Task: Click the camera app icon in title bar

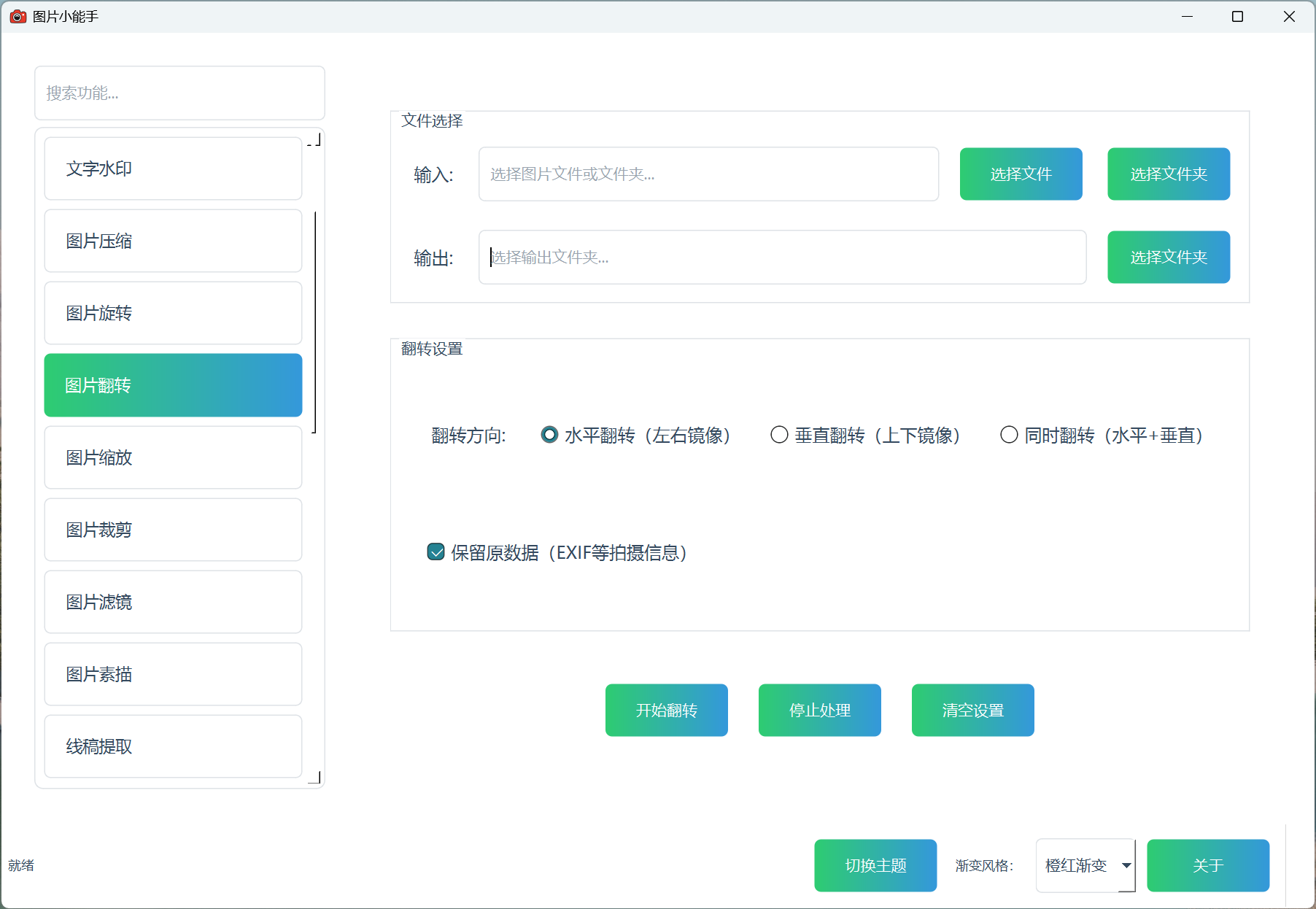Action: (18, 16)
